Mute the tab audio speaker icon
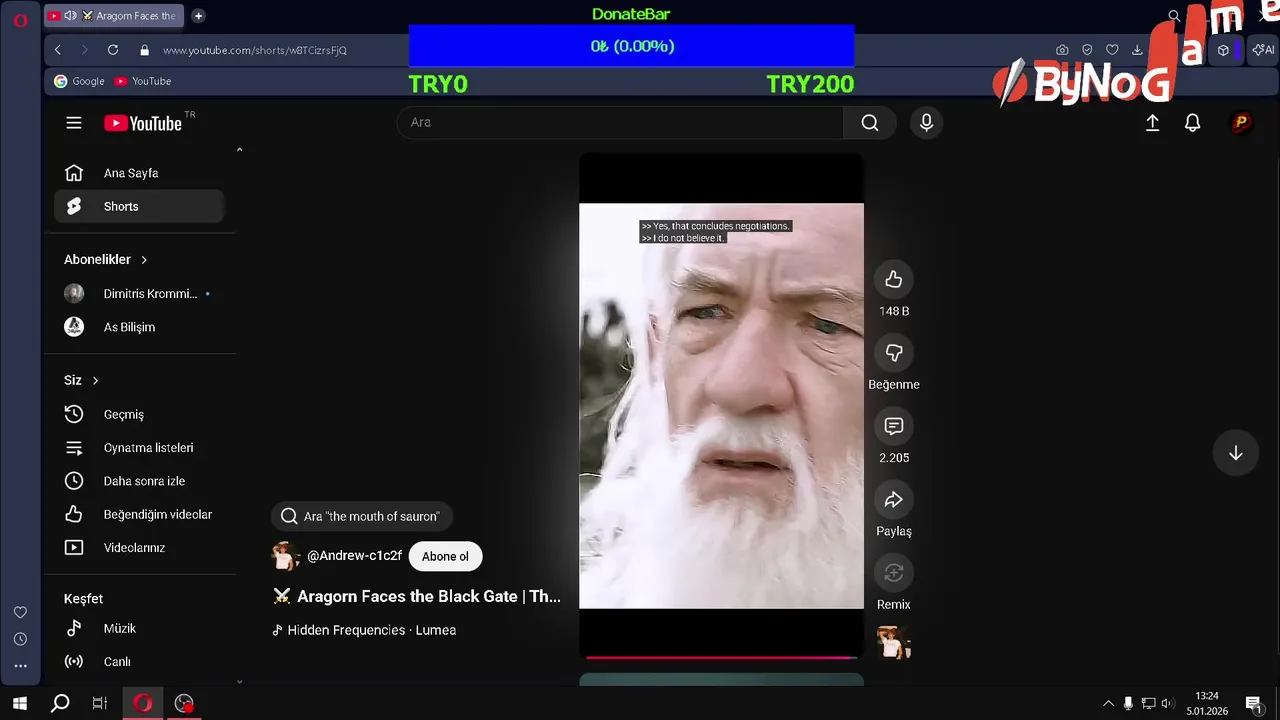 (70, 16)
